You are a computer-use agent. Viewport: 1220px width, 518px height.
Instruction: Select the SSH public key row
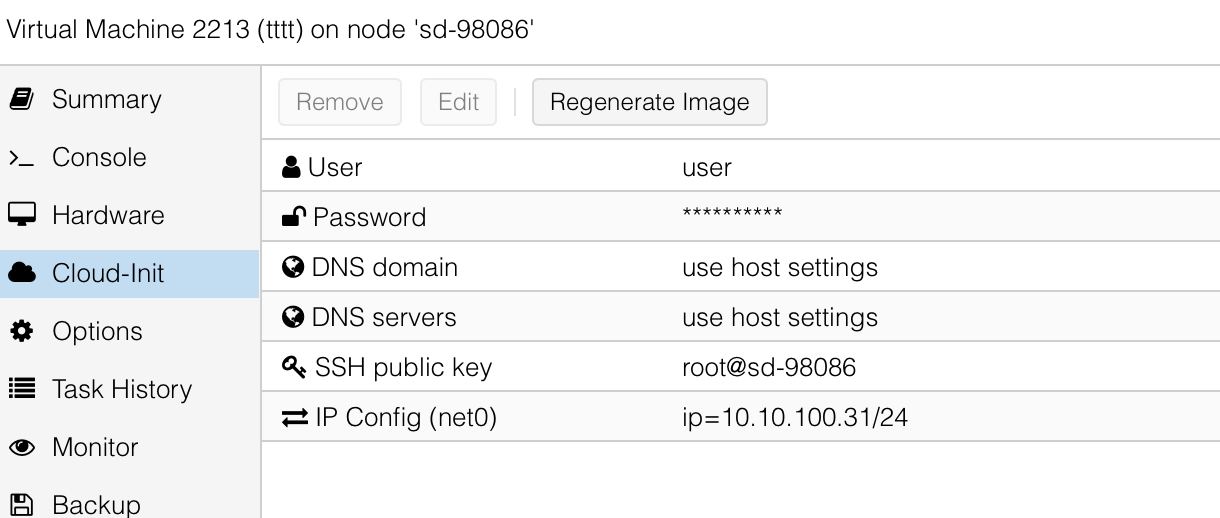pos(741,367)
